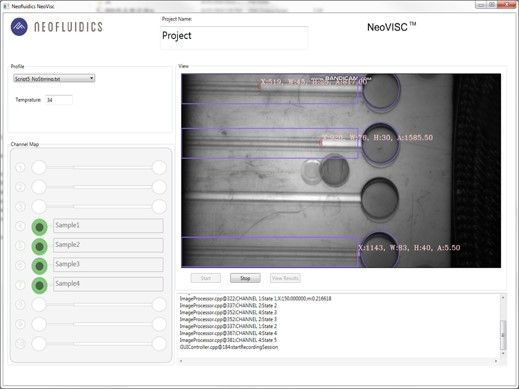Viewport: 519px width, 389px height.
Task: Click the Temperature input field
Action: (59, 100)
